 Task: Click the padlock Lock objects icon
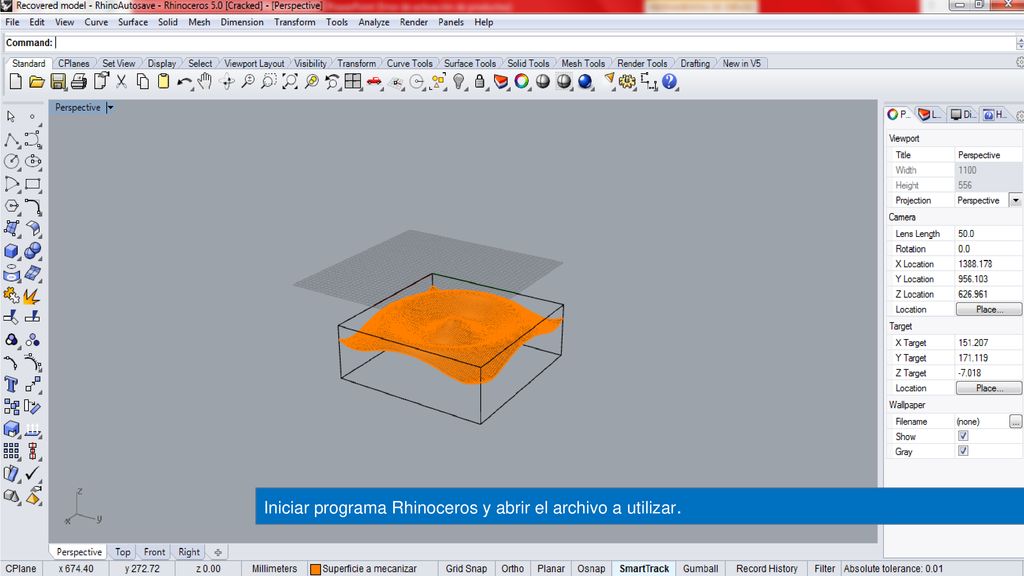[x=480, y=82]
